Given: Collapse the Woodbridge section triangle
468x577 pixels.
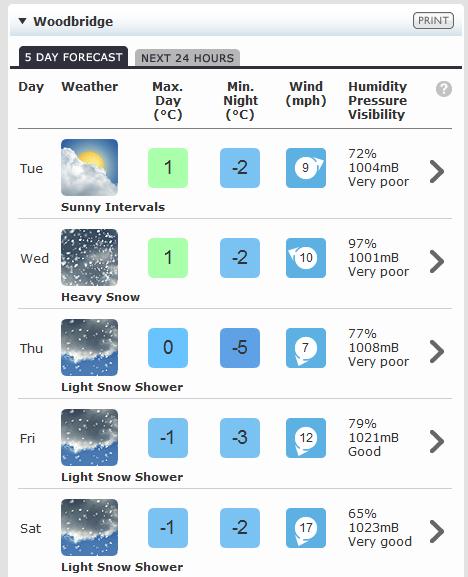Looking at the screenshot, I should tap(22, 21).
